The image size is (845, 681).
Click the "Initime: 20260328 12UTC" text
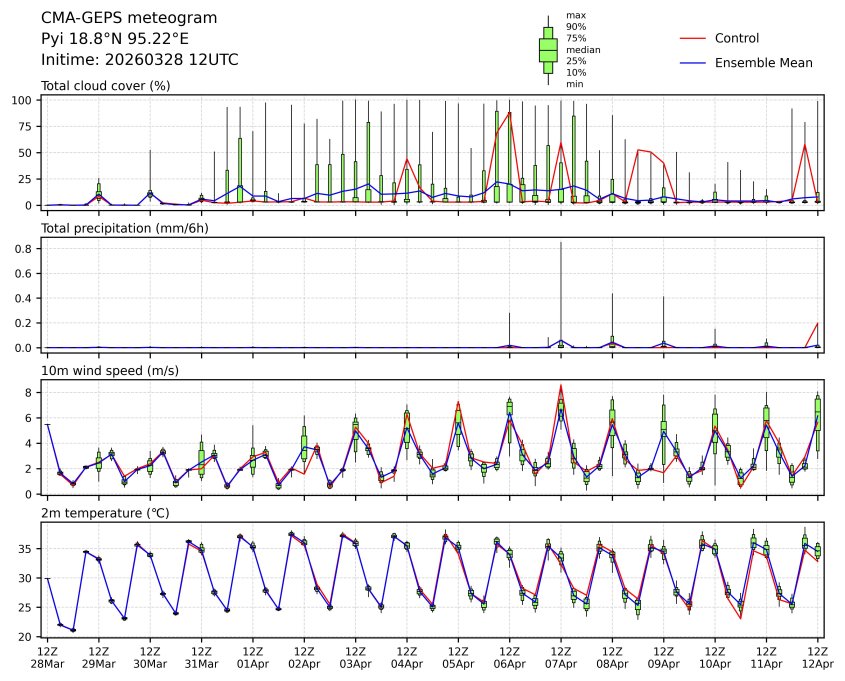tap(139, 60)
